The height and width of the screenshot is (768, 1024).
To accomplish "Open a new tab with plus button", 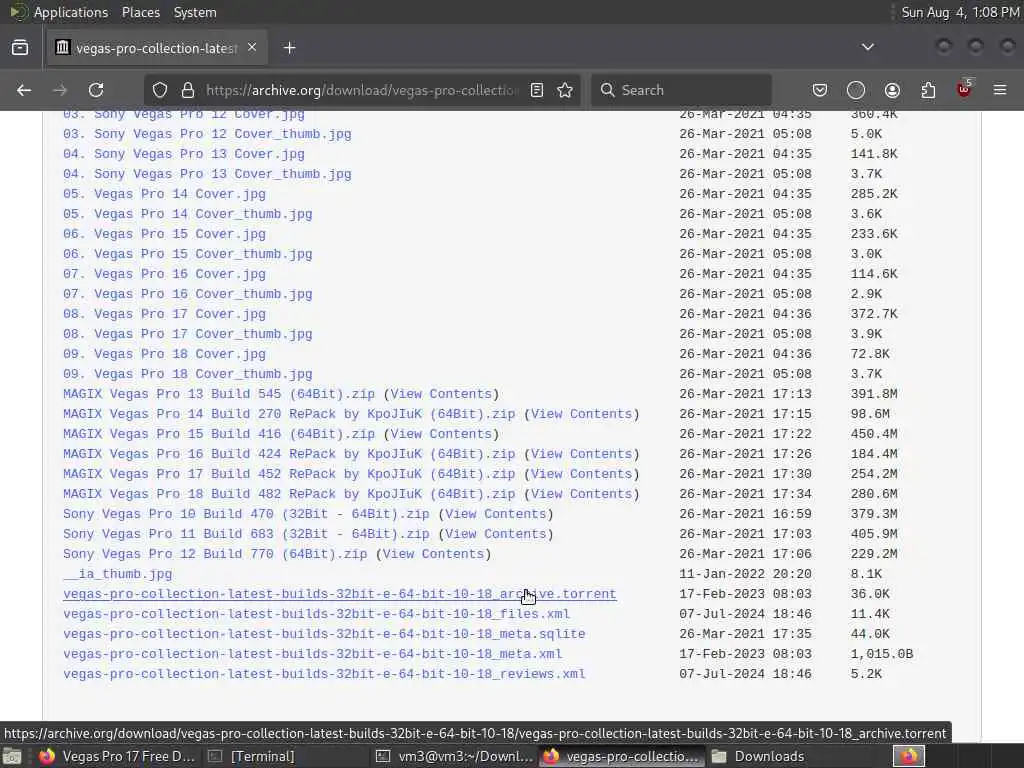I will pos(290,48).
